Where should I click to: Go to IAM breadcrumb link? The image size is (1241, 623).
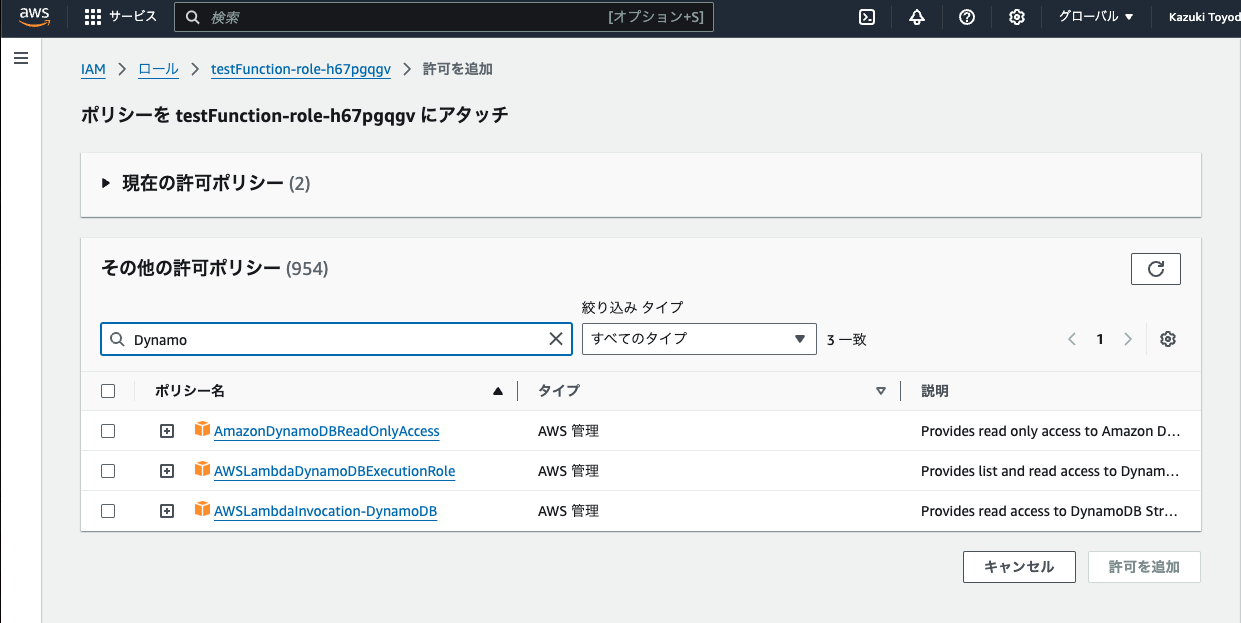click(x=93, y=69)
